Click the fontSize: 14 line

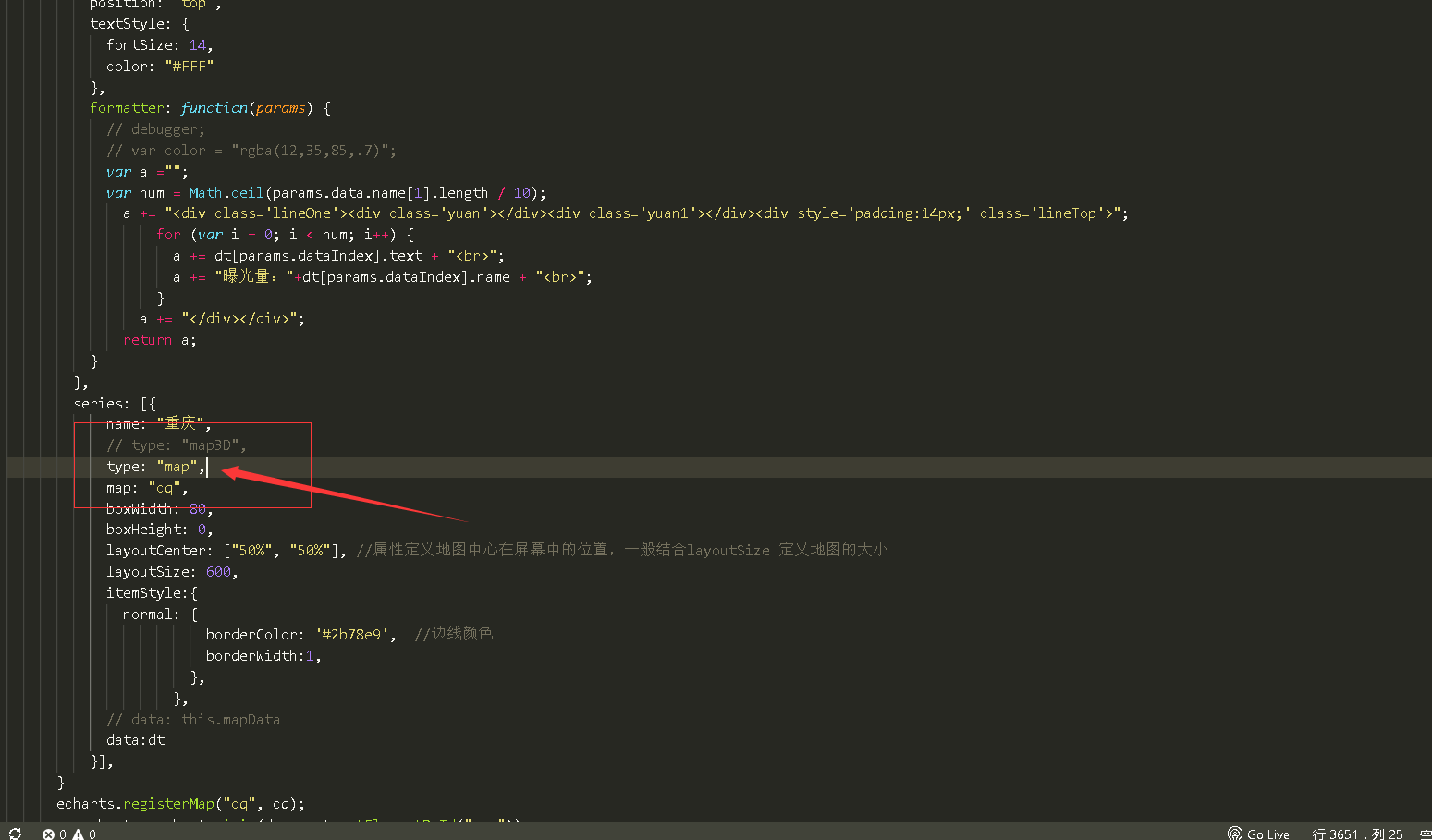(x=160, y=45)
